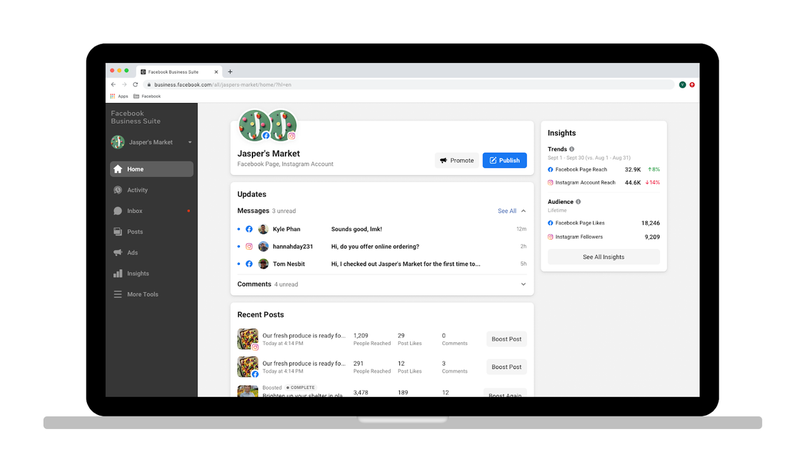Click the browser forward arrow
Viewport: 800px width, 472px height.
coord(124,85)
